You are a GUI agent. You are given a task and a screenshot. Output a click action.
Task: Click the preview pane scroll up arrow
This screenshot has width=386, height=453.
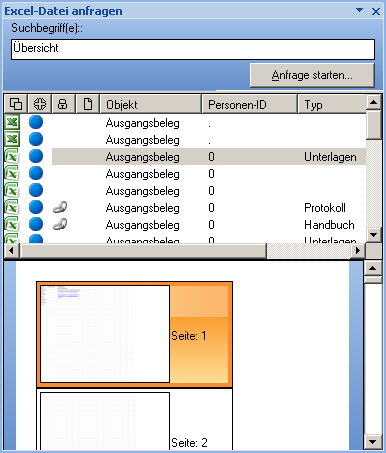tap(373, 268)
